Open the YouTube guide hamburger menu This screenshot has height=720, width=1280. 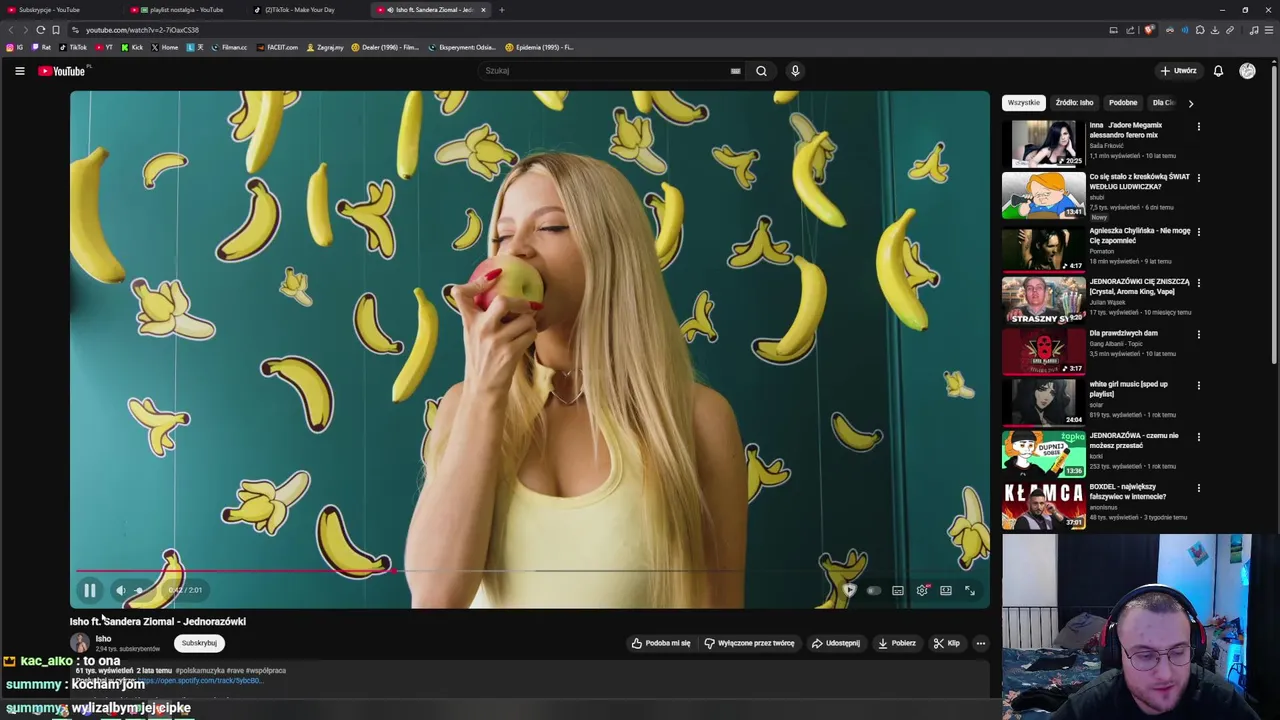(19, 71)
